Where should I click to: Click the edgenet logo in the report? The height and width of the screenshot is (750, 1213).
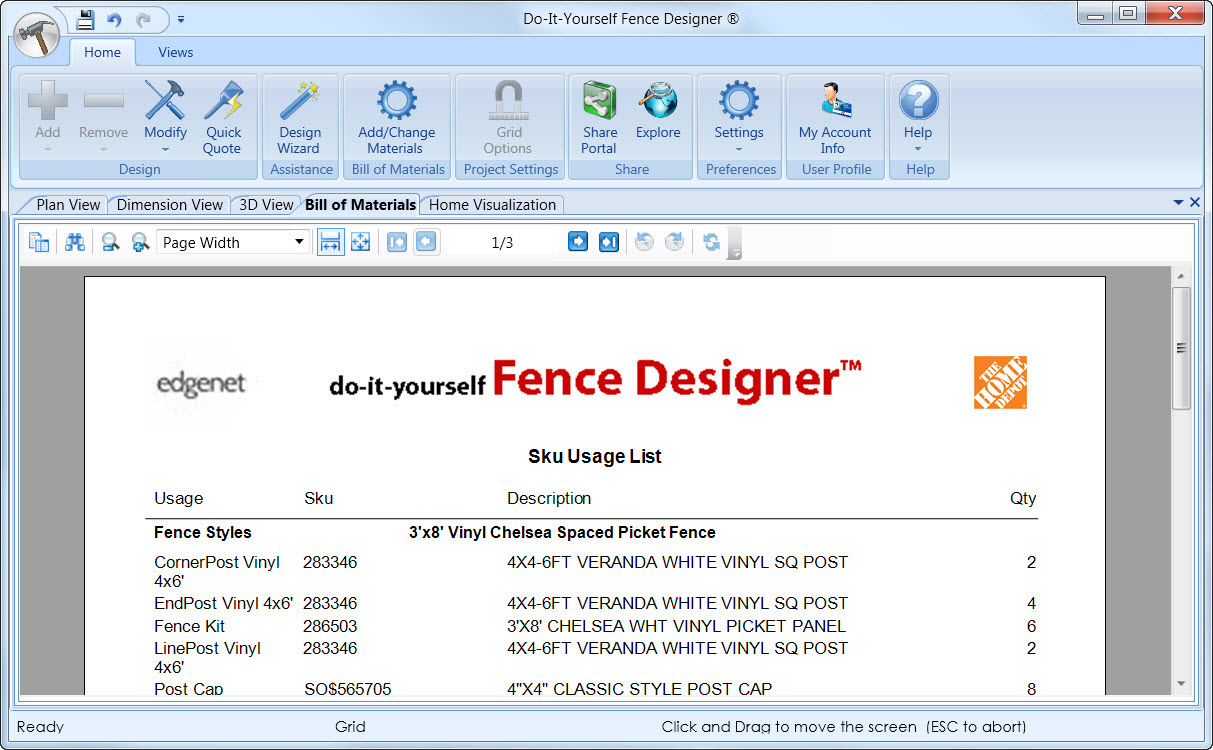click(x=200, y=384)
